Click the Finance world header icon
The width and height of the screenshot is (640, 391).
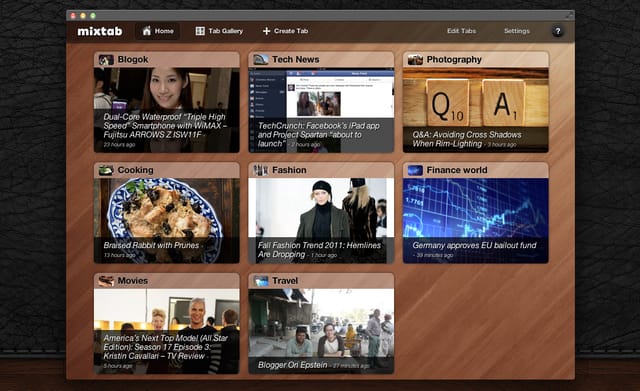(x=415, y=170)
